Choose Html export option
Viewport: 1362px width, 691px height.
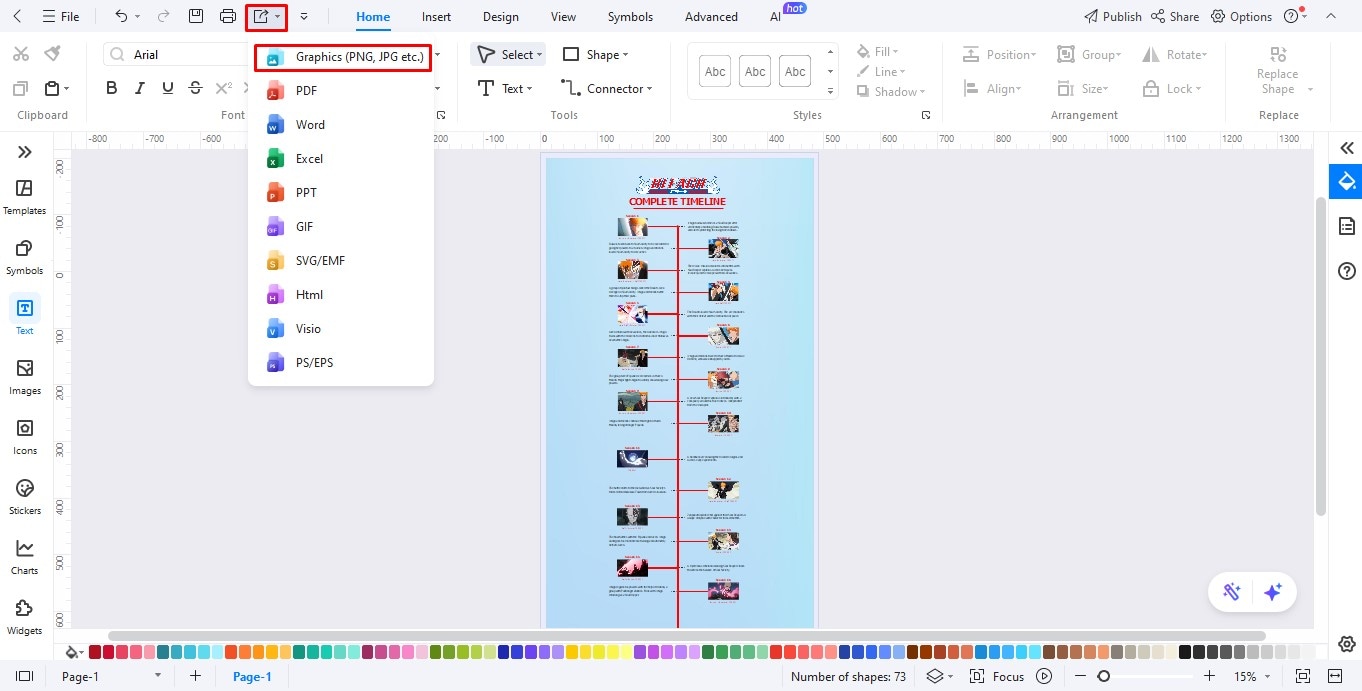pos(340,294)
